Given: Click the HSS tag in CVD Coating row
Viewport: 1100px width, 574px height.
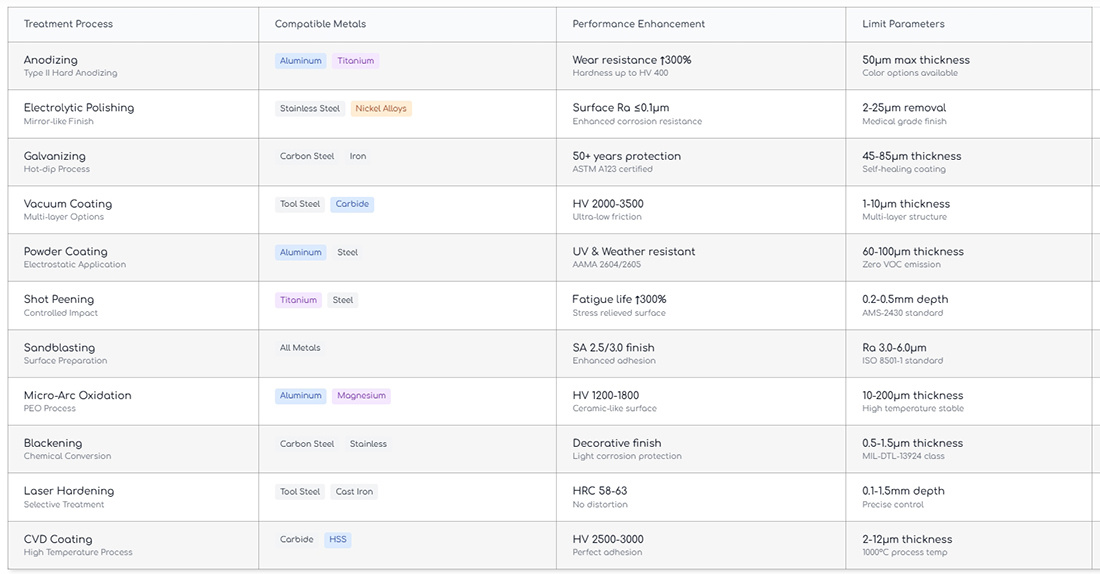Looking at the screenshot, I should coord(338,540).
